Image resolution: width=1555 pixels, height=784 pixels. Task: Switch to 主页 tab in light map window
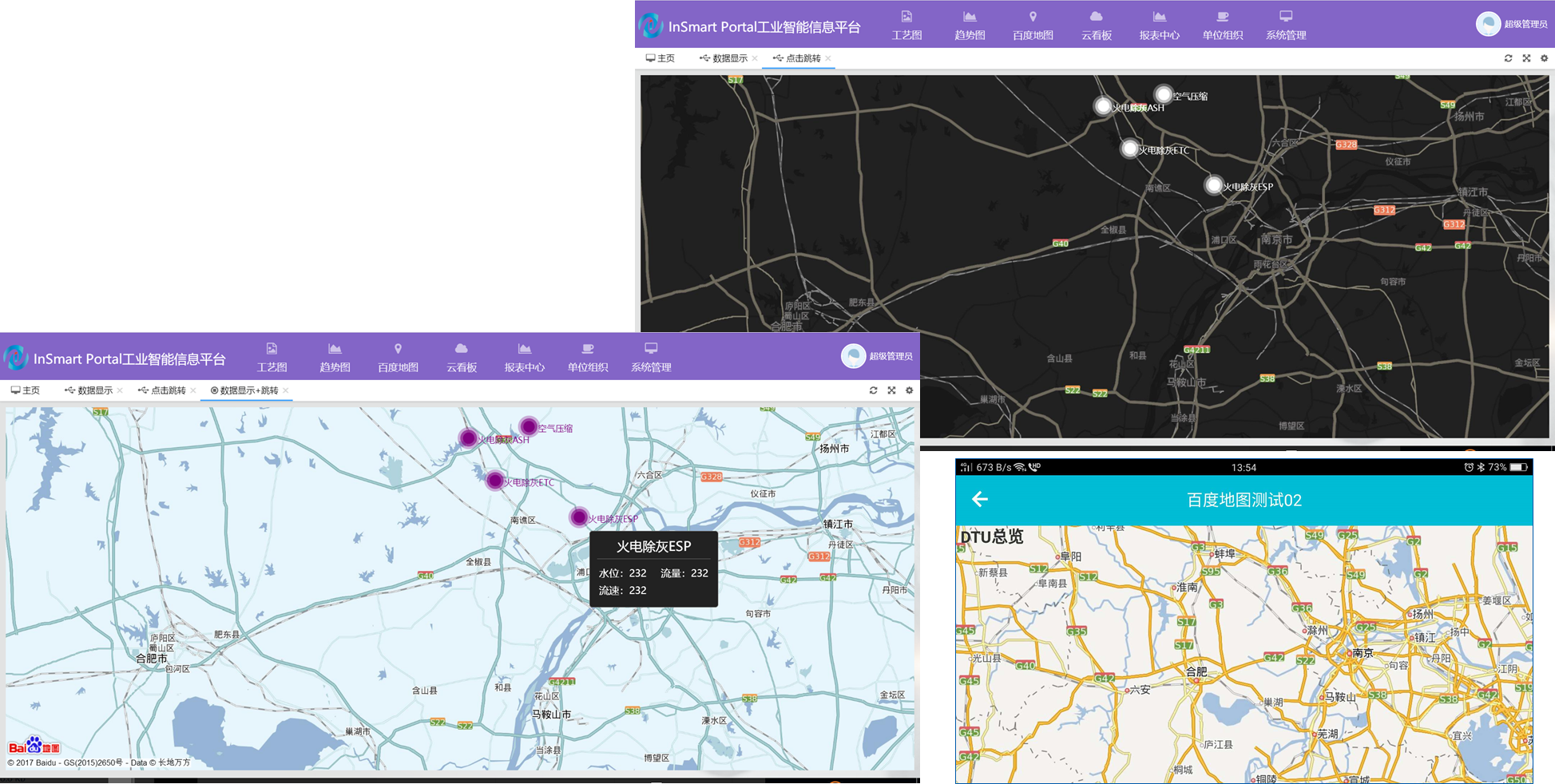[26, 390]
